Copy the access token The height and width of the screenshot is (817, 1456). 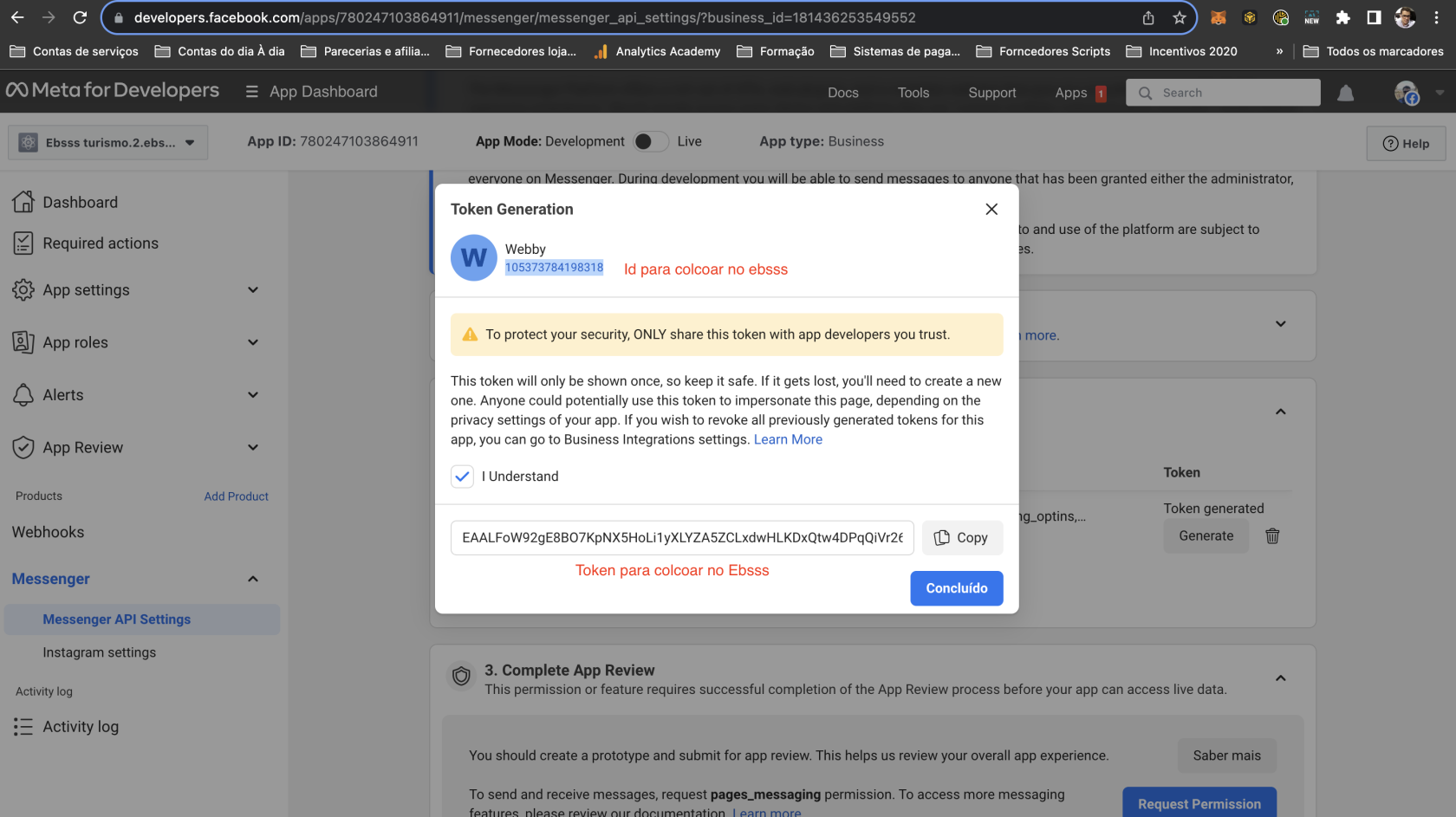point(962,538)
